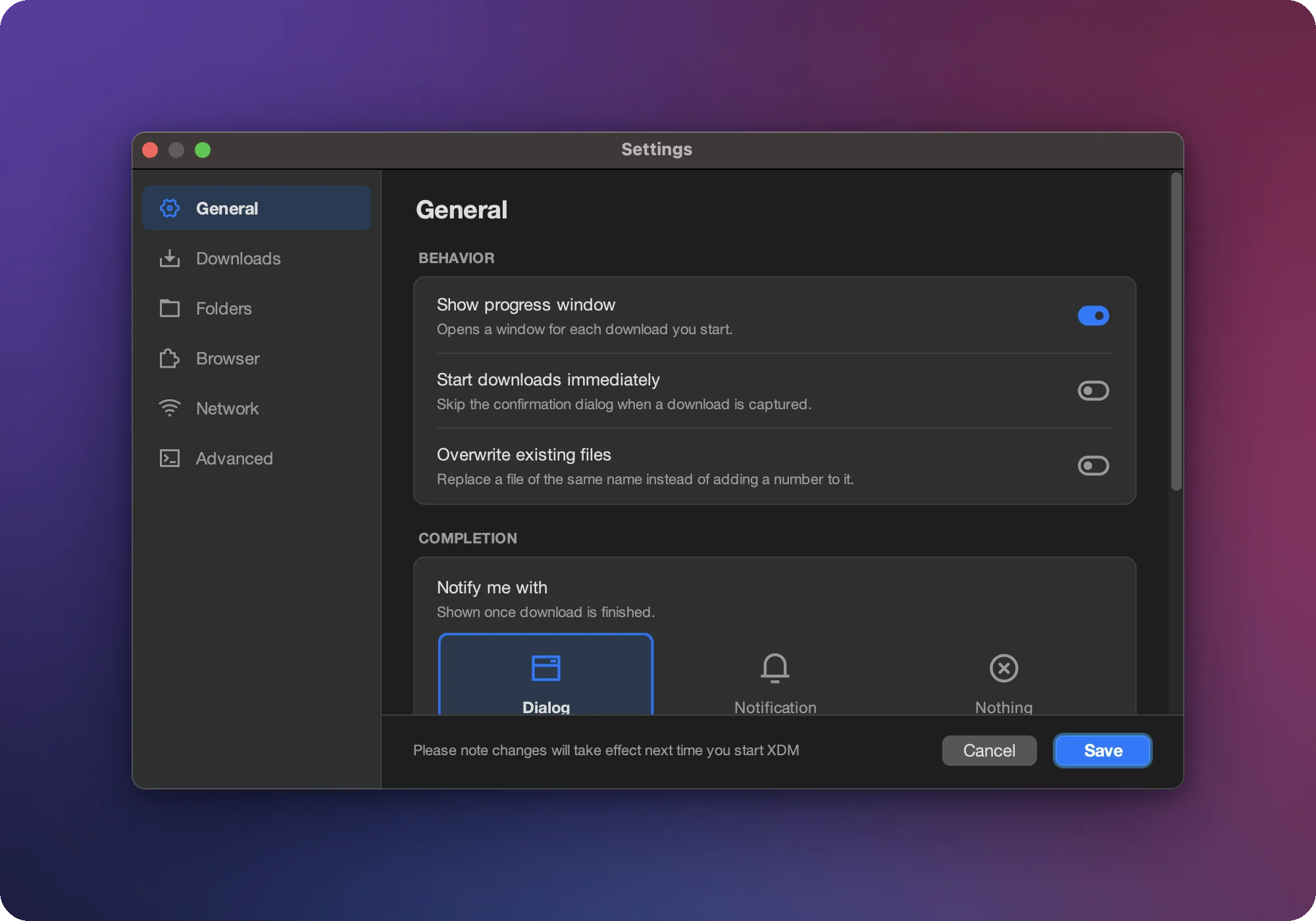The width and height of the screenshot is (1316, 921).
Task: Click the Settings window title
Action: (x=657, y=149)
